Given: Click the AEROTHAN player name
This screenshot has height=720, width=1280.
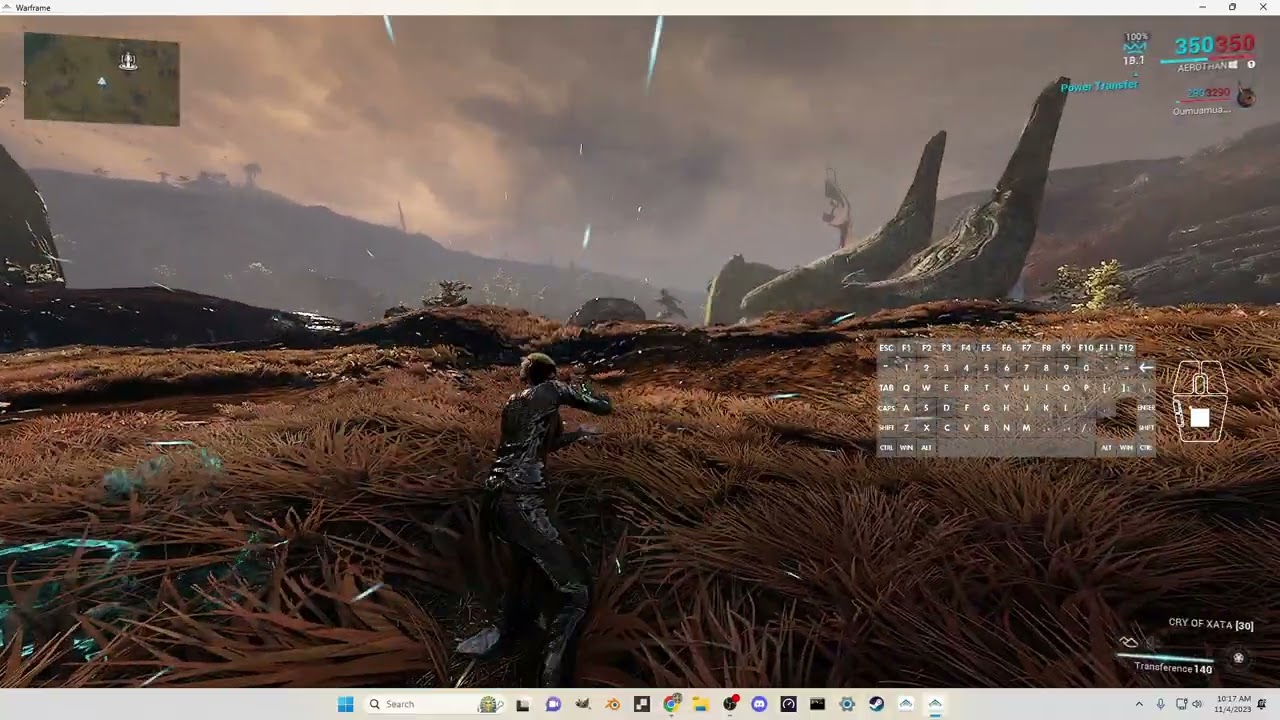Looking at the screenshot, I should tap(1202, 67).
